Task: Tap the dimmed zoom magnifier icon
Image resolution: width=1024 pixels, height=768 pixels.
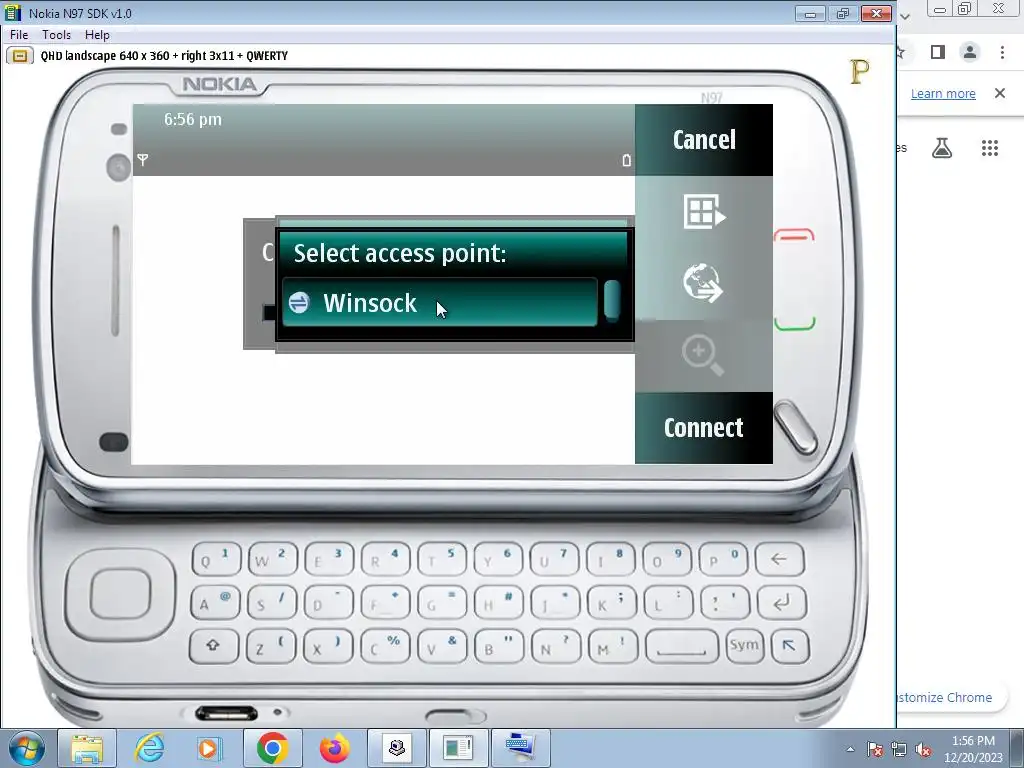Action: tap(703, 356)
